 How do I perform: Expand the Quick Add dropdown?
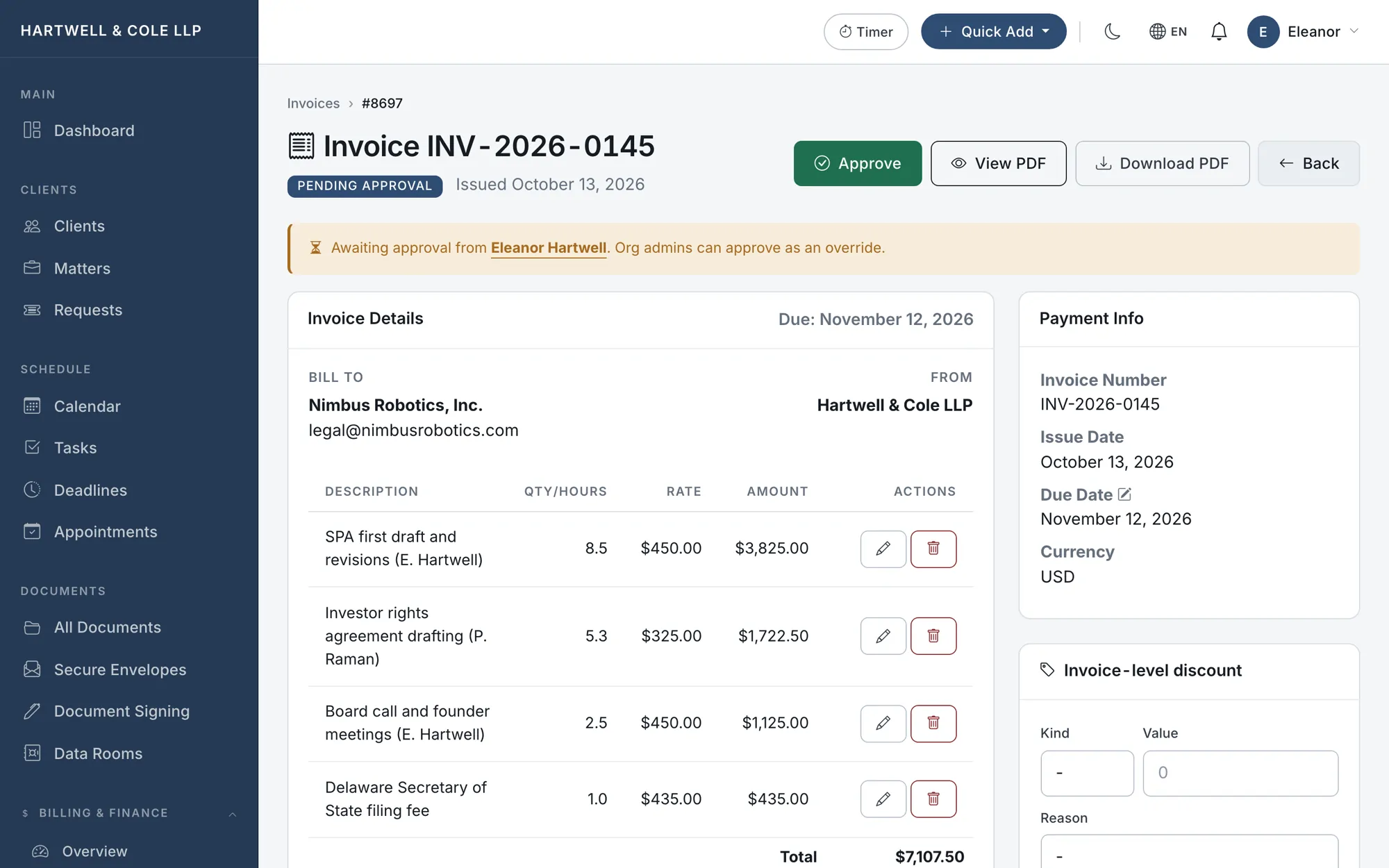[993, 31]
